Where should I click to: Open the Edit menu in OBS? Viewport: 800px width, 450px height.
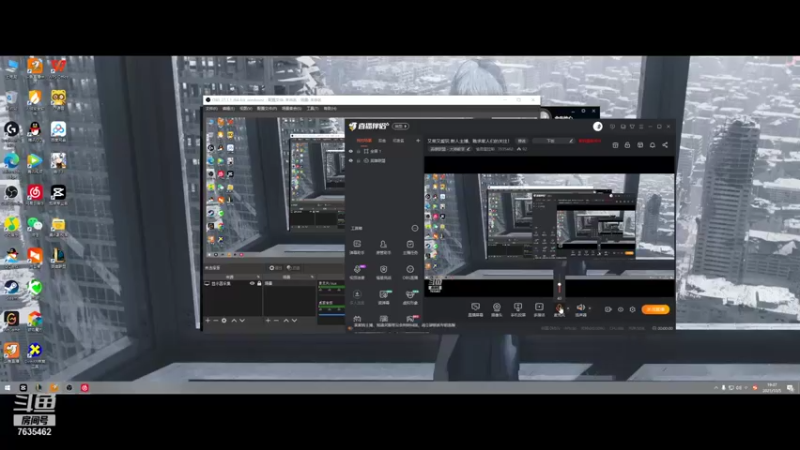coord(228,109)
